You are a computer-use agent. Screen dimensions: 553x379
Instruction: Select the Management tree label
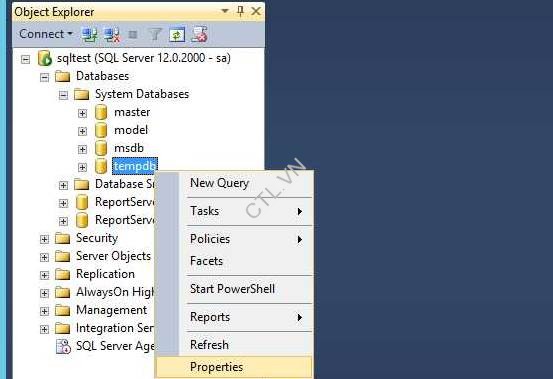coord(111,310)
